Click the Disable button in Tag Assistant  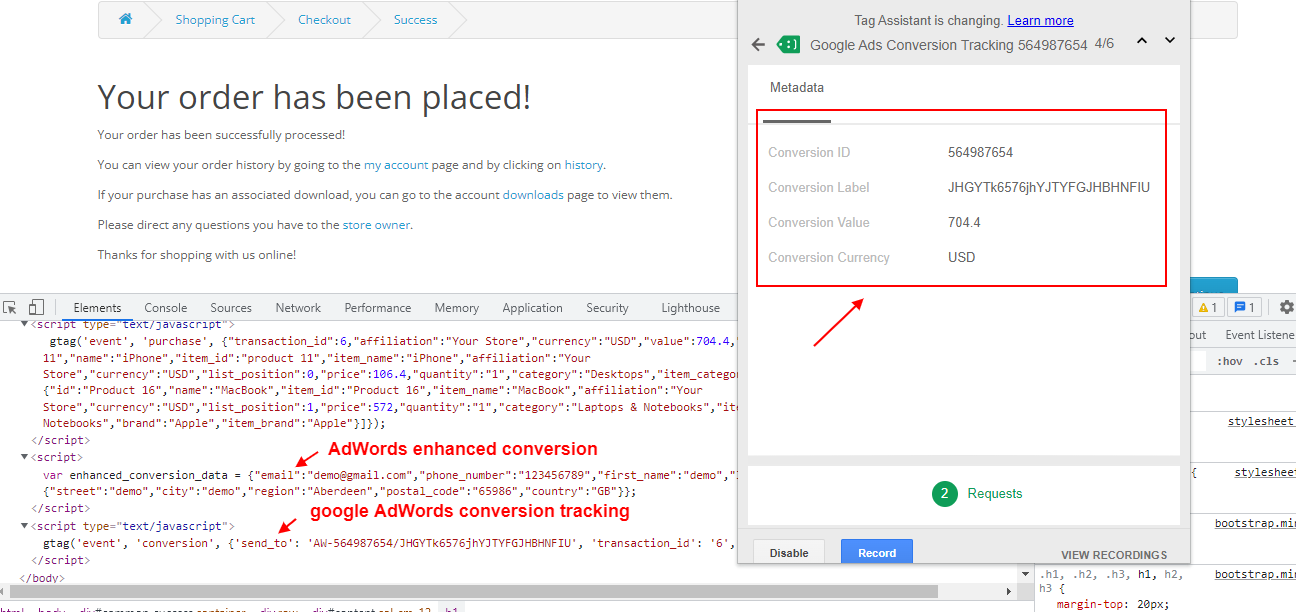[789, 553]
